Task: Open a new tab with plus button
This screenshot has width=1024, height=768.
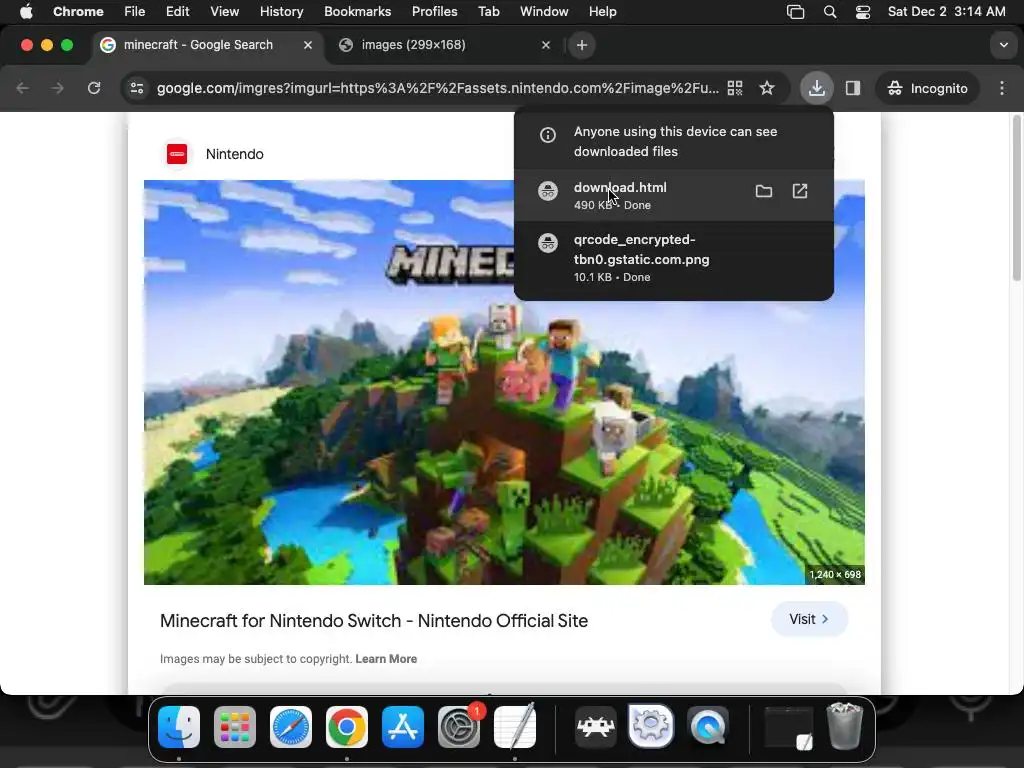Action: [x=581, y=45]
